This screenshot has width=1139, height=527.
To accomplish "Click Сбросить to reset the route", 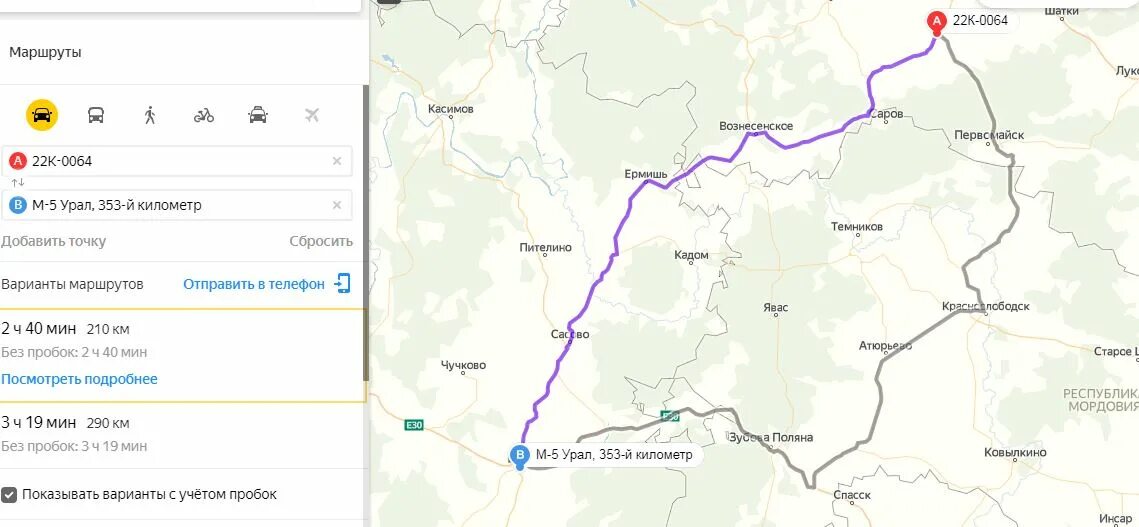I will tap(321, 241).
